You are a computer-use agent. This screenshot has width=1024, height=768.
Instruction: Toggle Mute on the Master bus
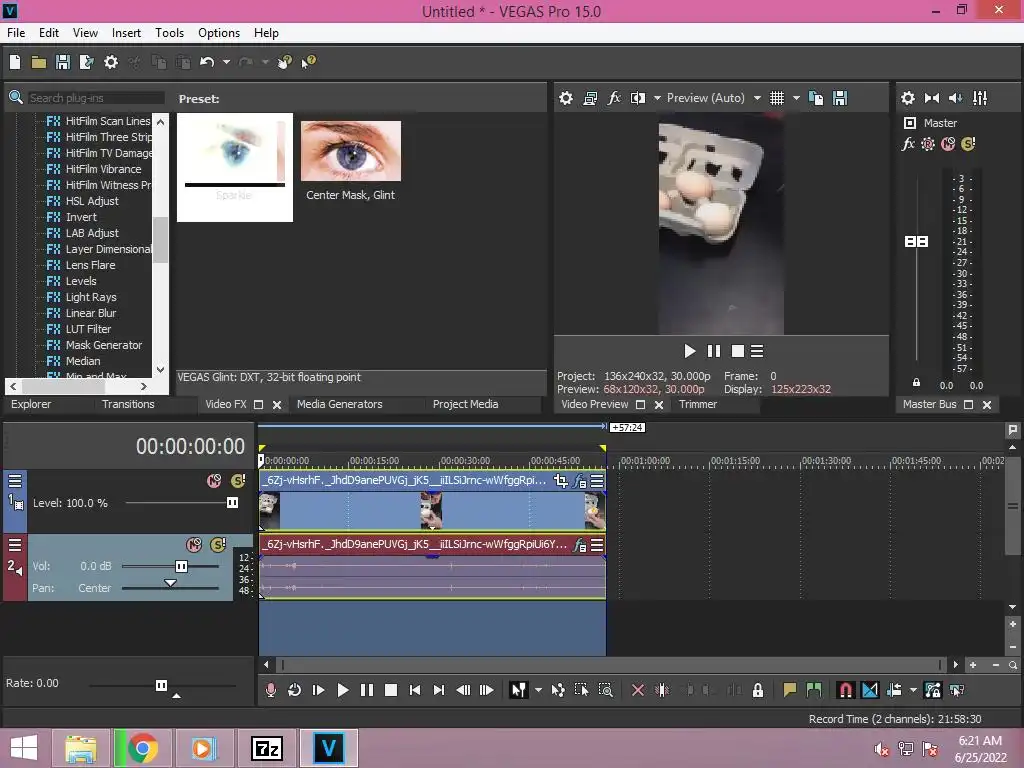click(948, 144)
